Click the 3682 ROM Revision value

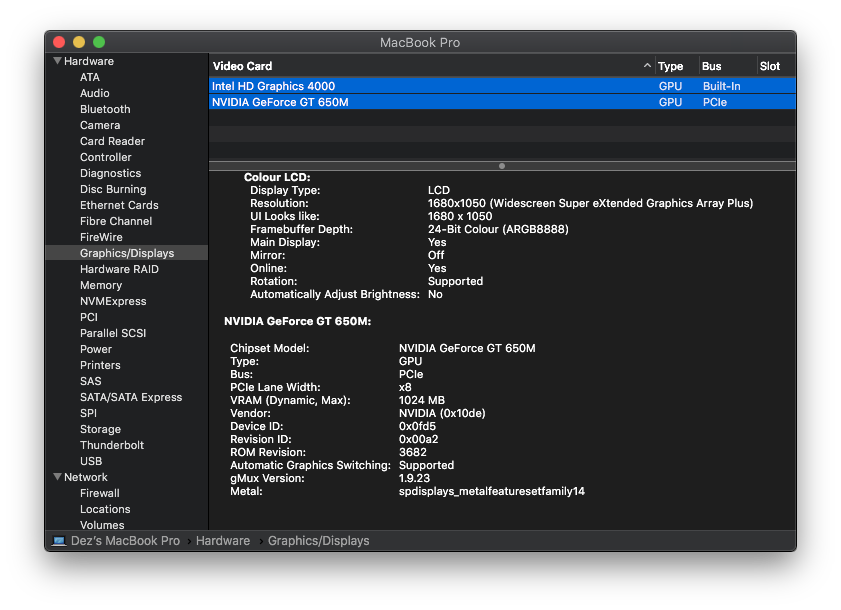click(412, 452)
